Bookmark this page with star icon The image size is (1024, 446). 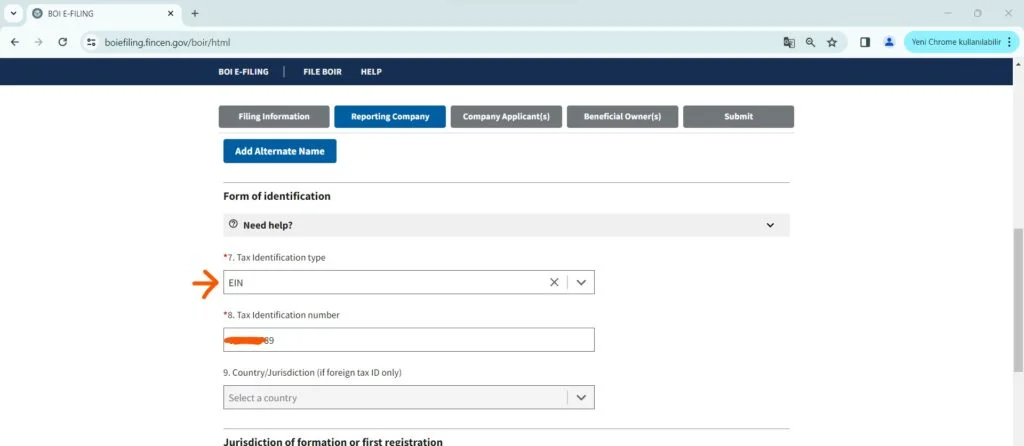click(831, 42)
